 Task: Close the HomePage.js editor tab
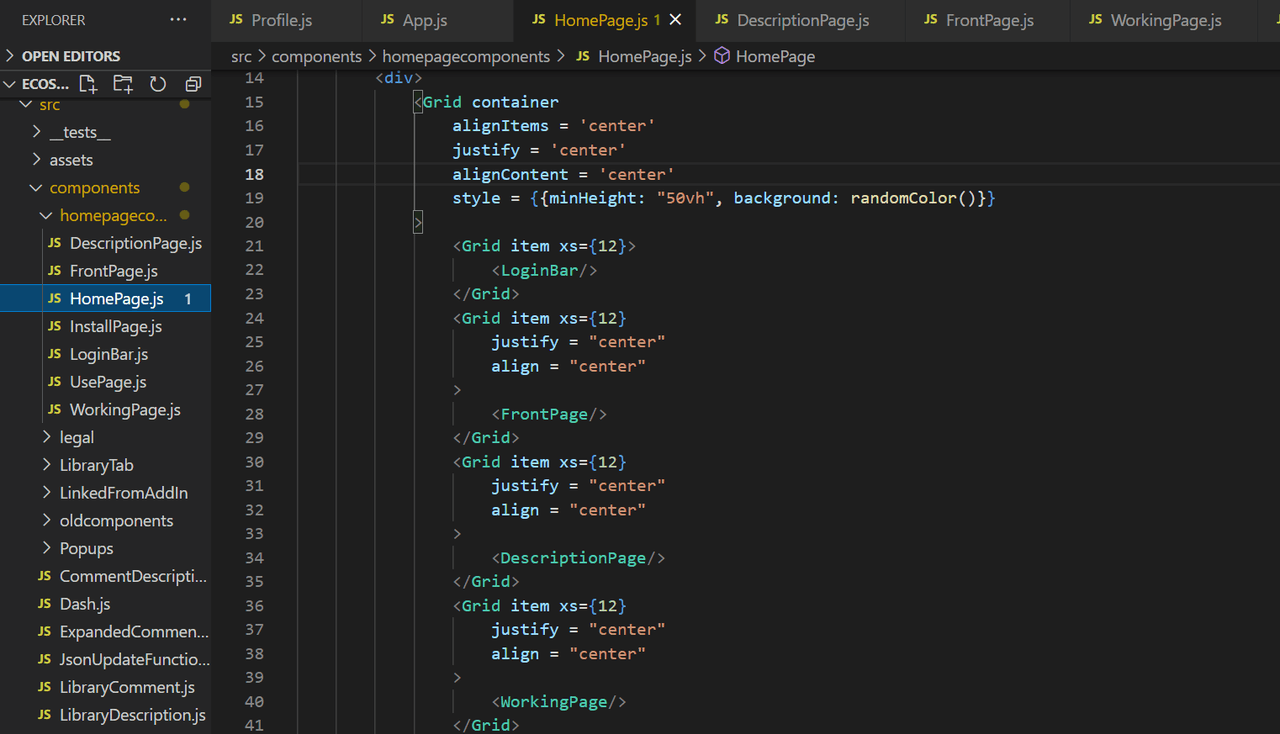tap(675, 20)
